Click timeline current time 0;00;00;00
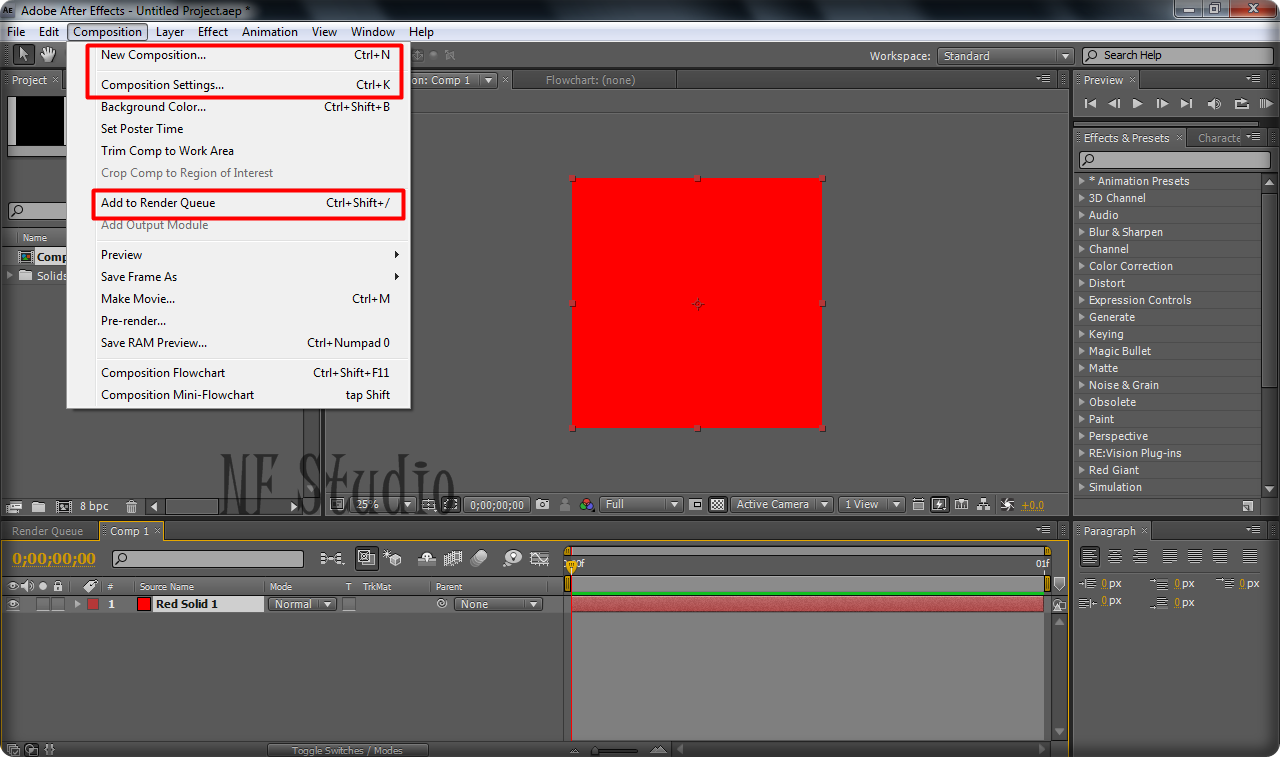This screenshot has width=1280, height=757. 54,559
